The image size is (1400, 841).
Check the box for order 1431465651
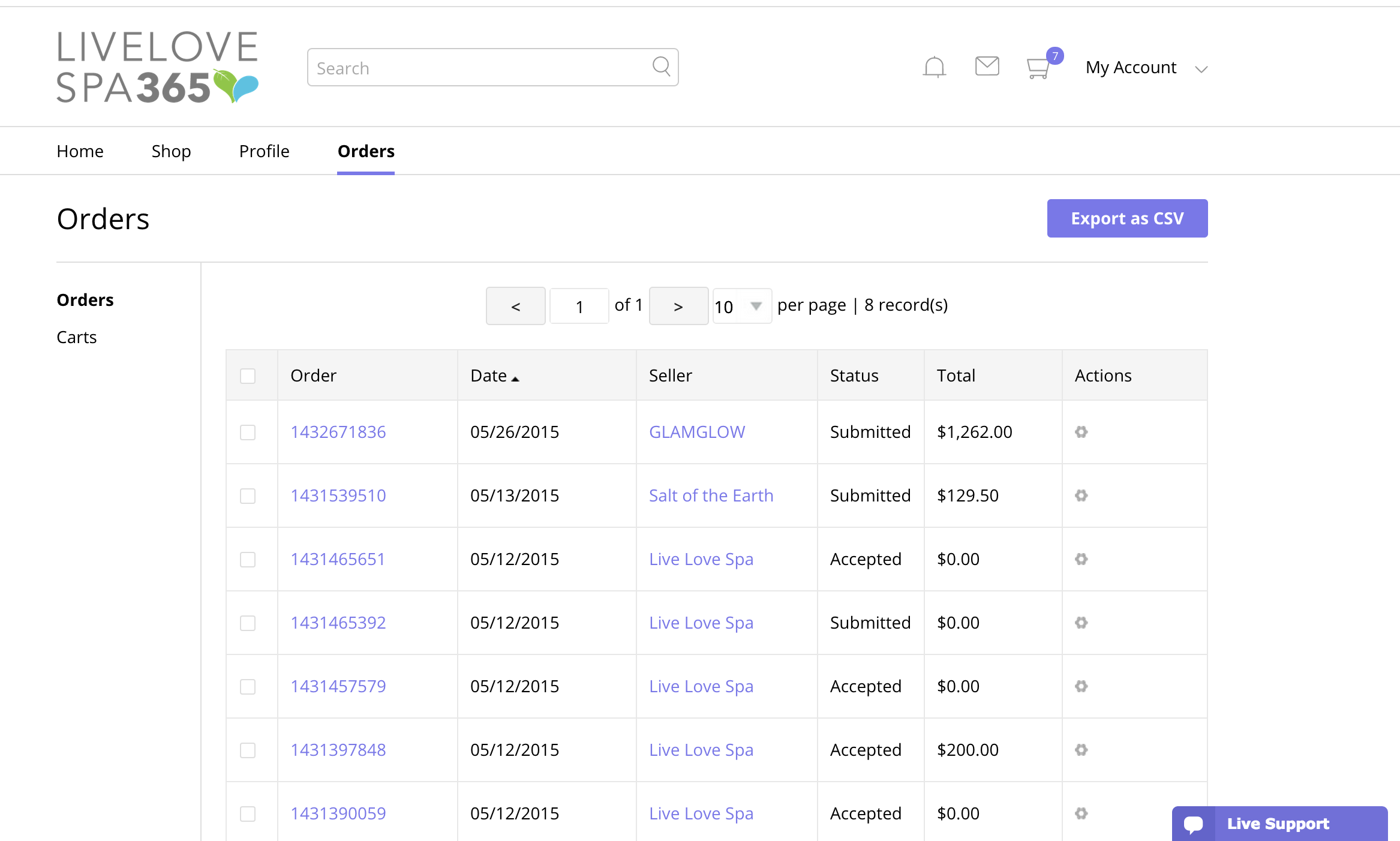click(248, 560)
